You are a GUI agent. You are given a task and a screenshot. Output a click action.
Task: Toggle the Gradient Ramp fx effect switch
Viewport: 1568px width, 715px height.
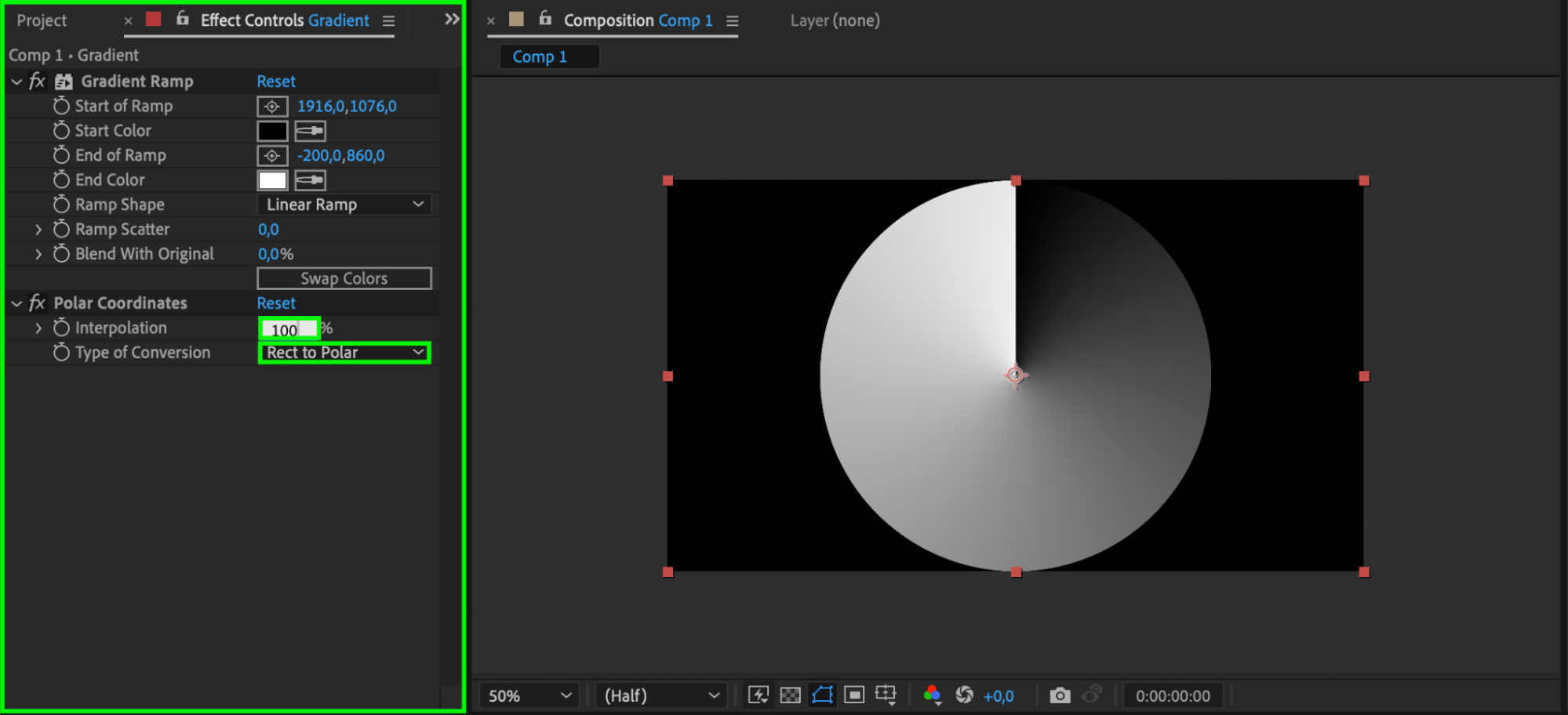(37, 82)
